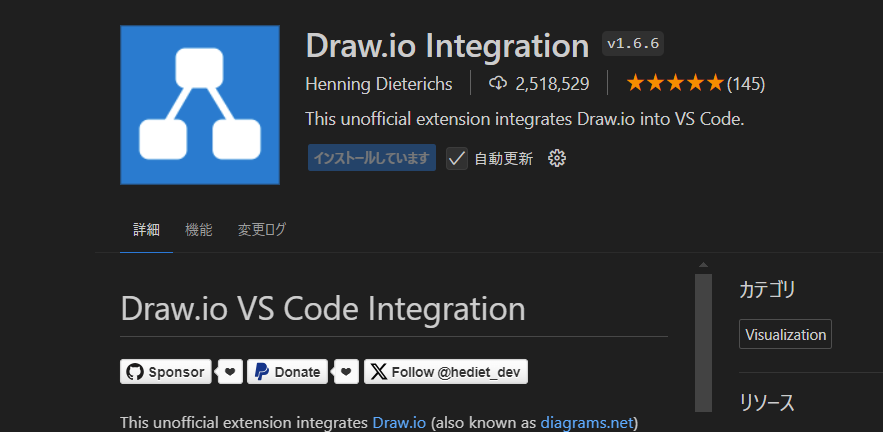Viewport: 883px width, 432px height.
Task: Click the 2,518,529 install count
Action: point(552,84)
